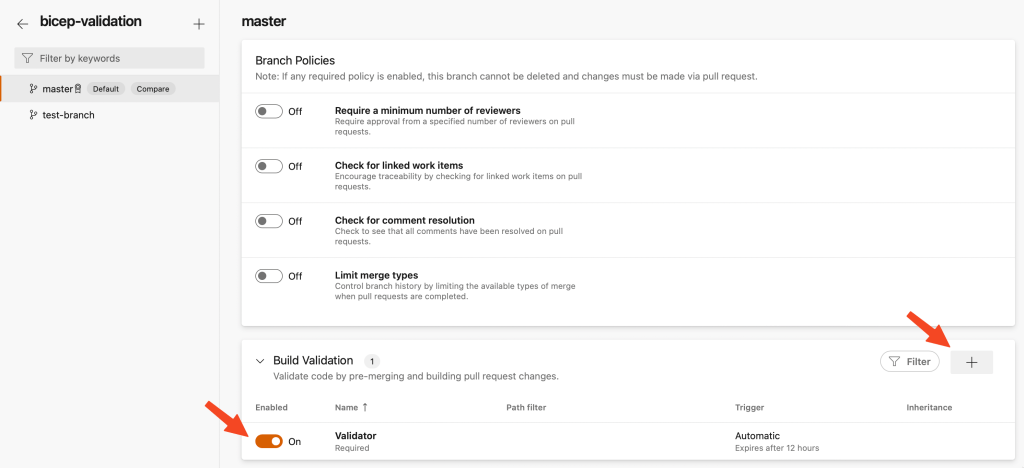
Task: Add a new build validation policy
Action: point(971,362)
